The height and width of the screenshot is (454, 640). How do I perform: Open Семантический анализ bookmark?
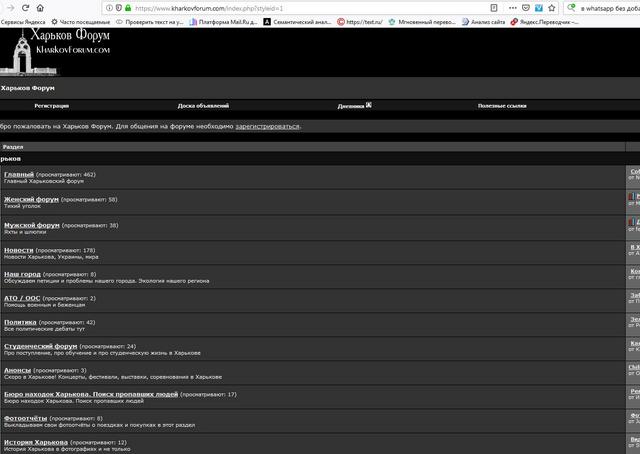[x=298, y=22]
